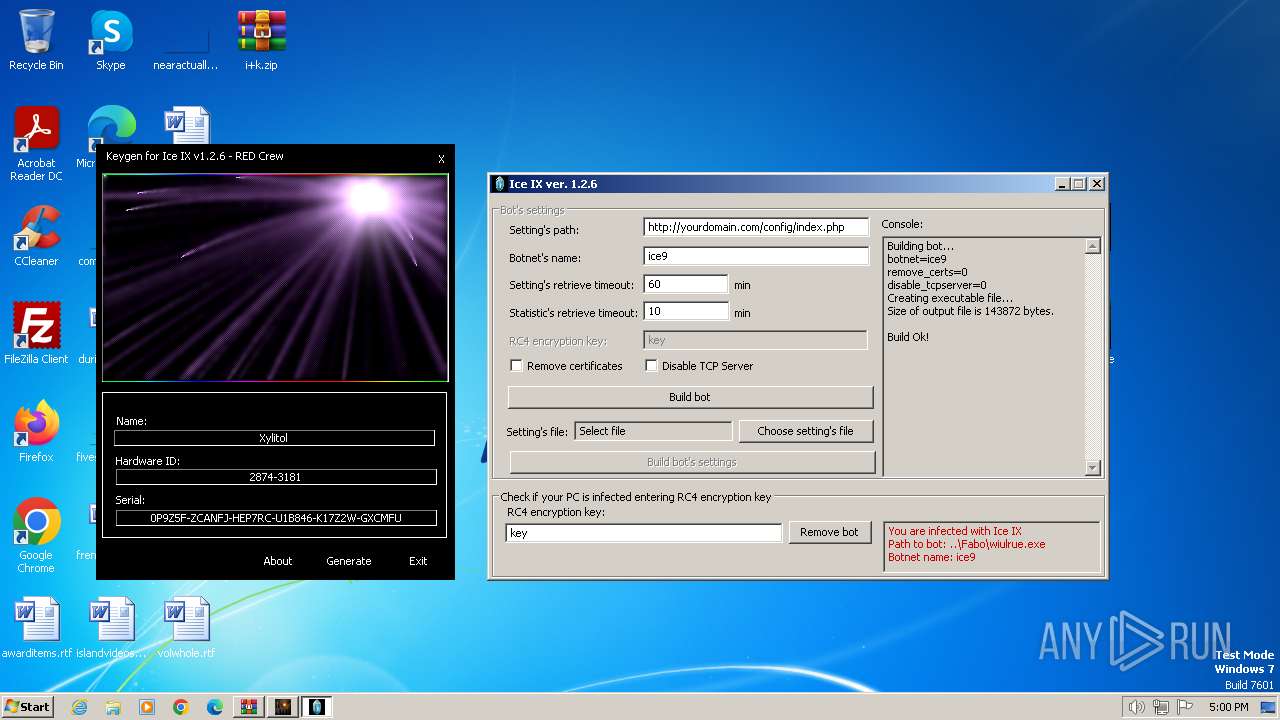Click the Microsoft Edge desktop icon
Image resolution: width=1280 pixels, height=720 pixels.
tap(110, 125)
